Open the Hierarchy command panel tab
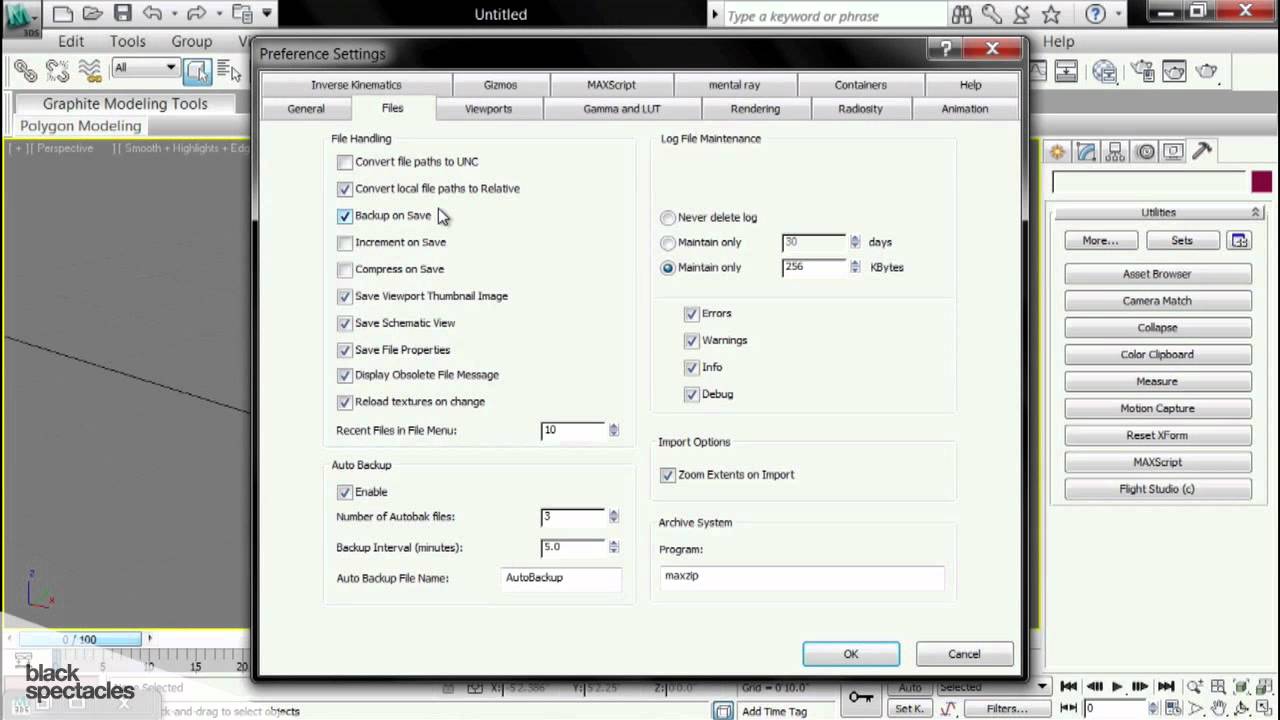The height and width of the screenshot is (720, 1280). tap(1116, 152)
